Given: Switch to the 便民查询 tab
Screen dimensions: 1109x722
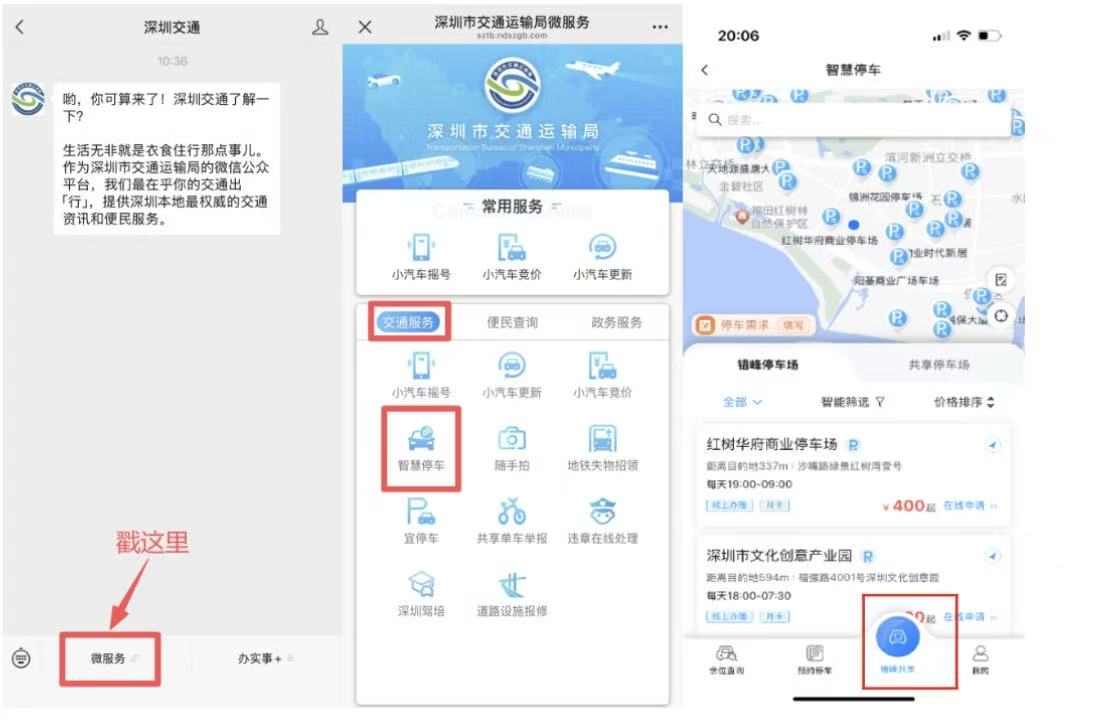Looking at the screenshot, I should [x=512, y=322].
